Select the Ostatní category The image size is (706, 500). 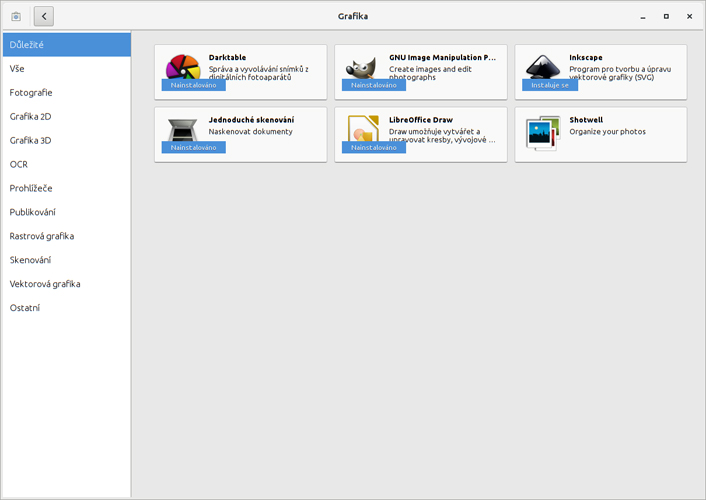click(67, 307)
